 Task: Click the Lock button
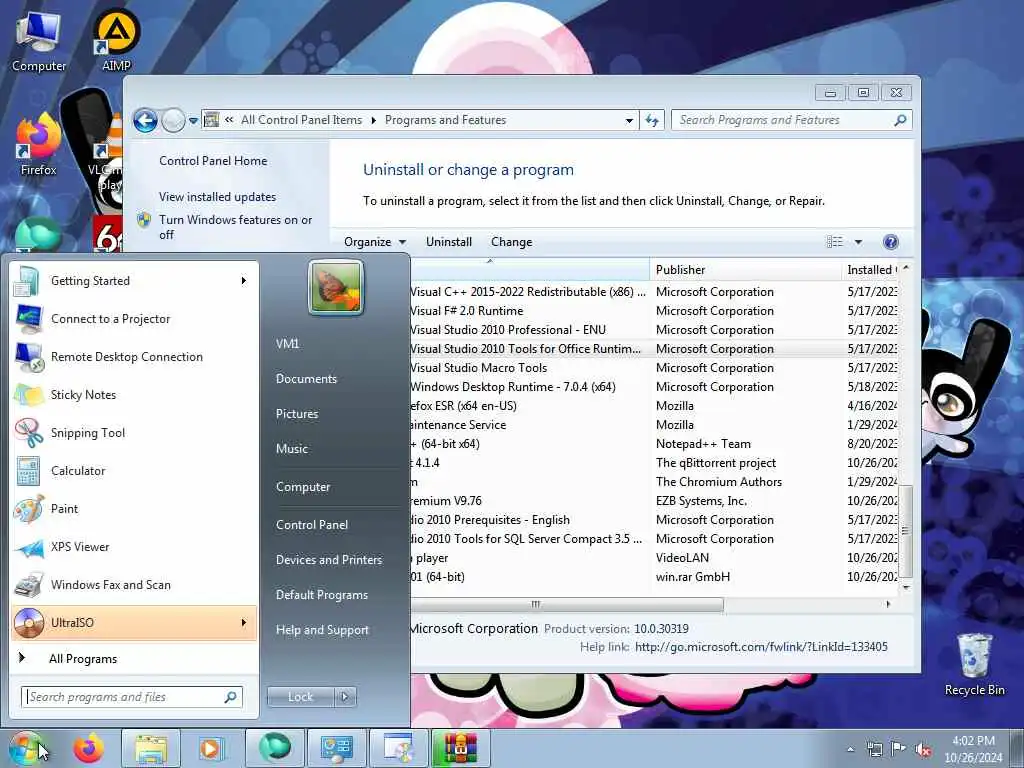(301, 697)
